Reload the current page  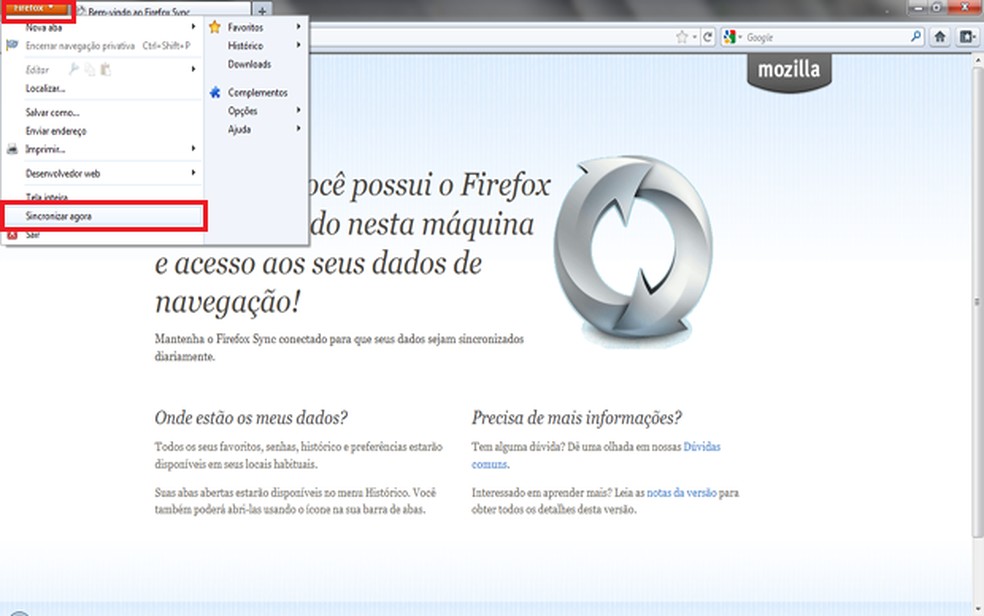pos(708,37)
